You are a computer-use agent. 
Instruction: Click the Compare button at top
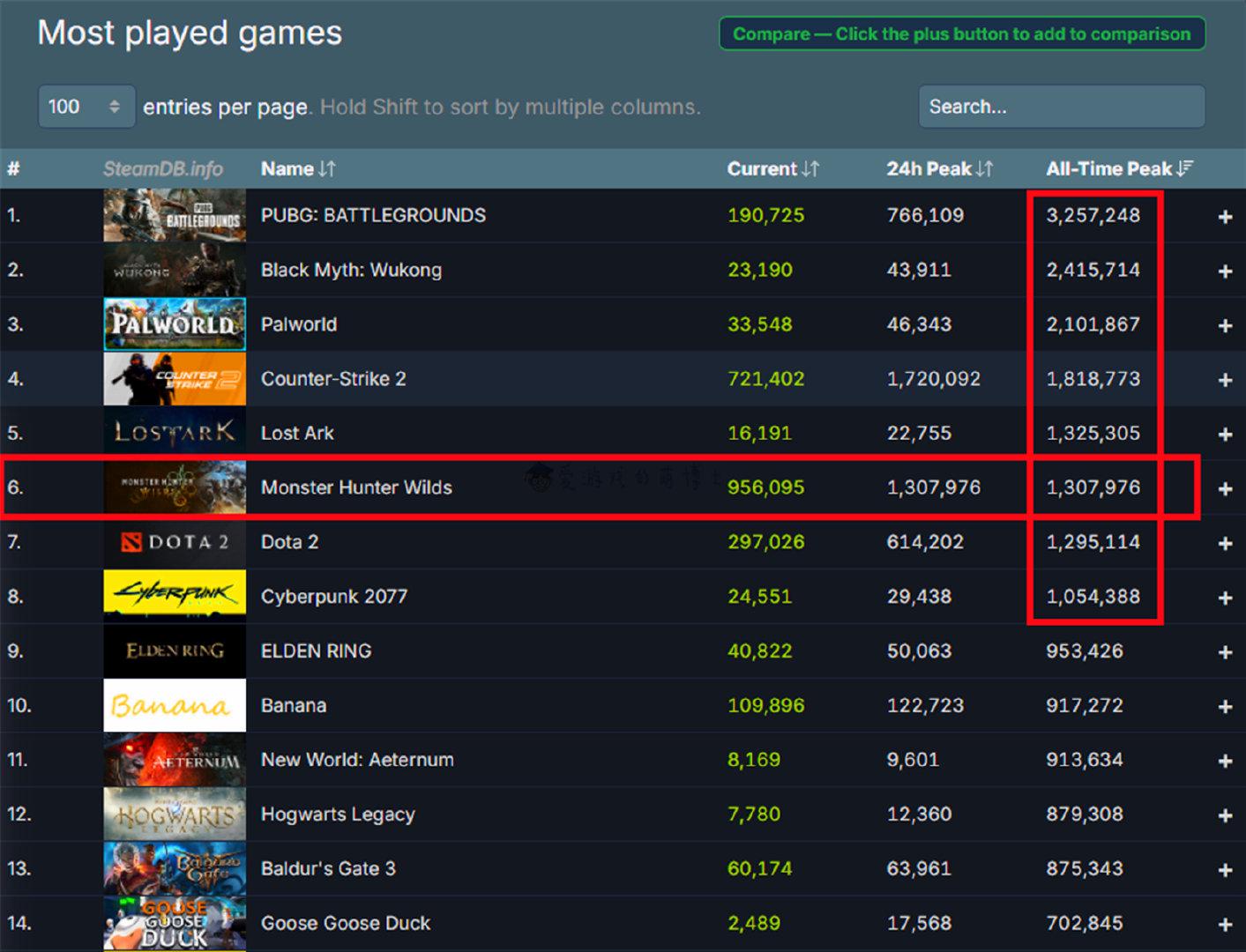click(x=962, y=34)
